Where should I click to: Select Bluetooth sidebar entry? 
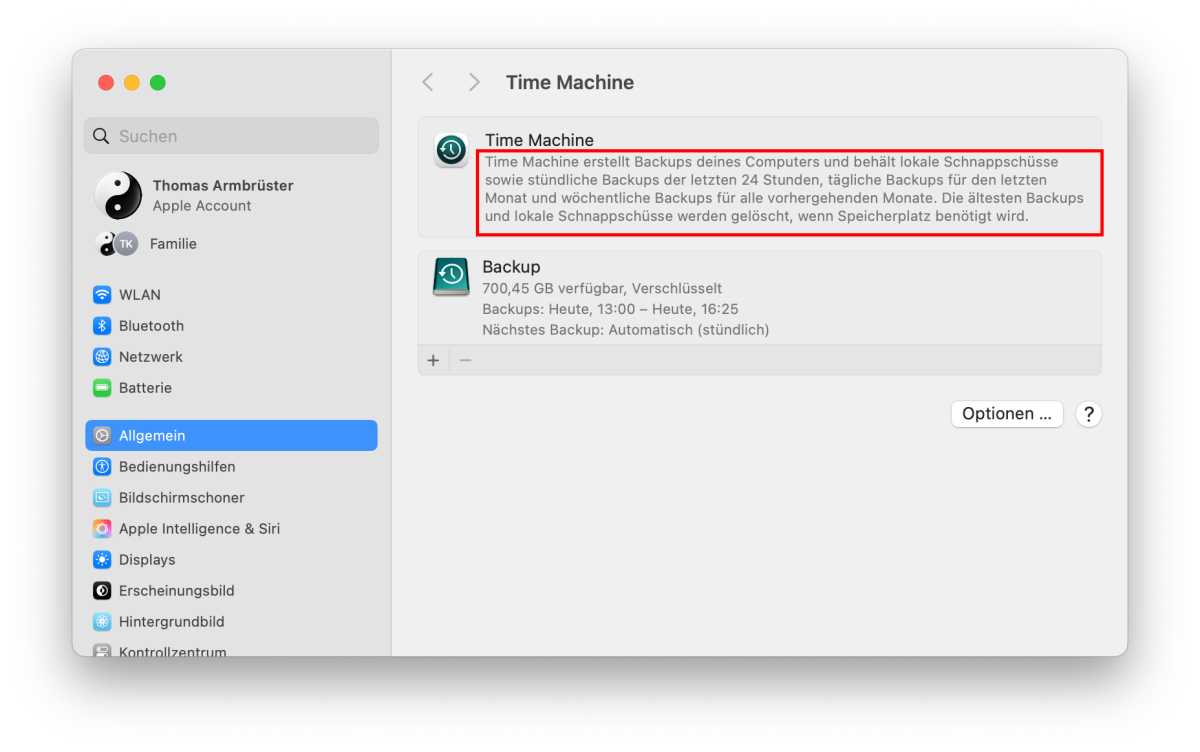(x=231, y=326)
